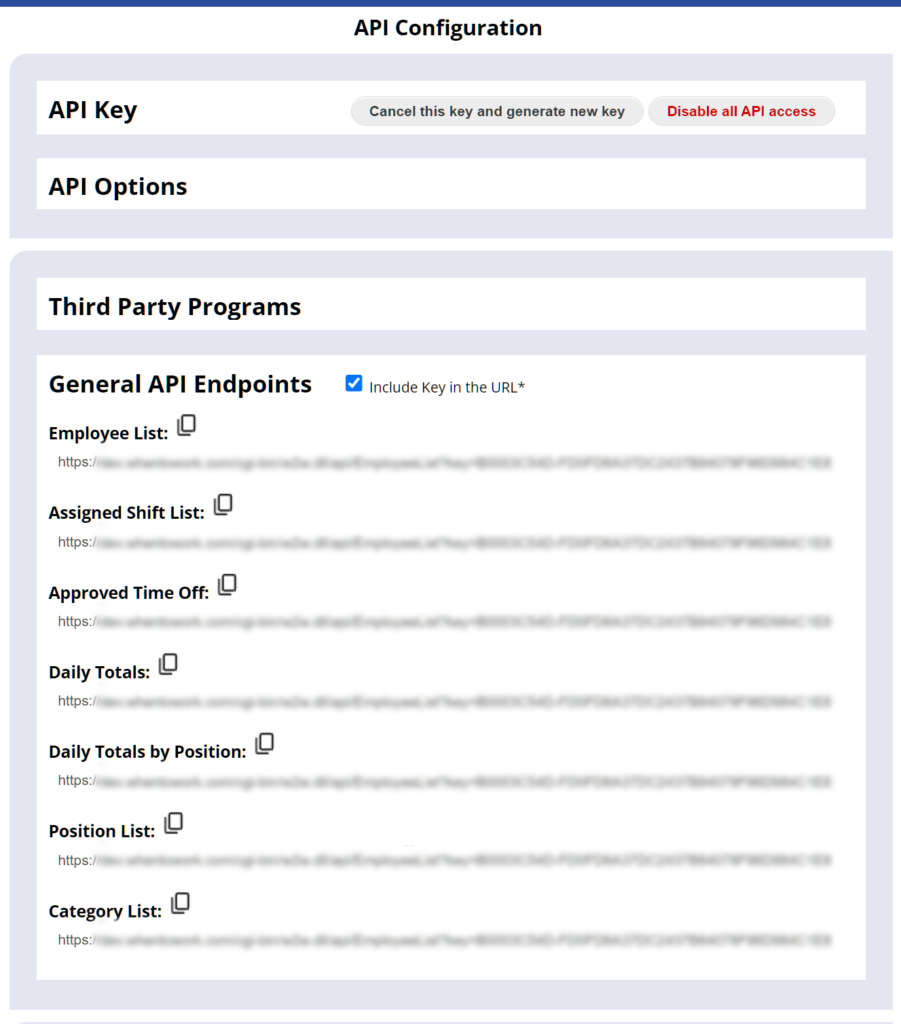Select the Employee List endpoint URL text
The height and width of the screenshot is (1024, 901).
(x=440, y=462)
